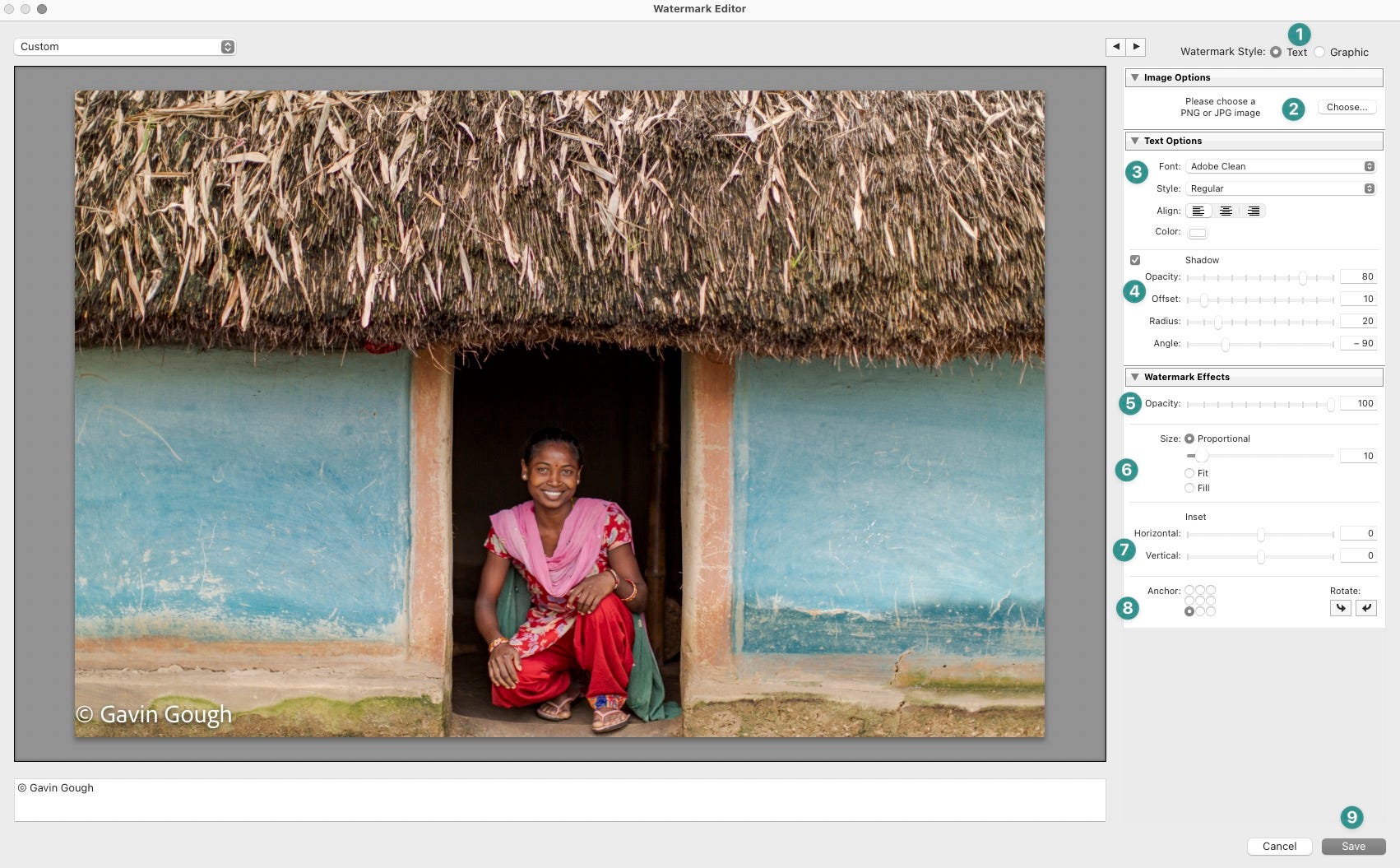Set anchor to center point
The height and width of the screenshot is (868, 1400).
pos(1200,601)
